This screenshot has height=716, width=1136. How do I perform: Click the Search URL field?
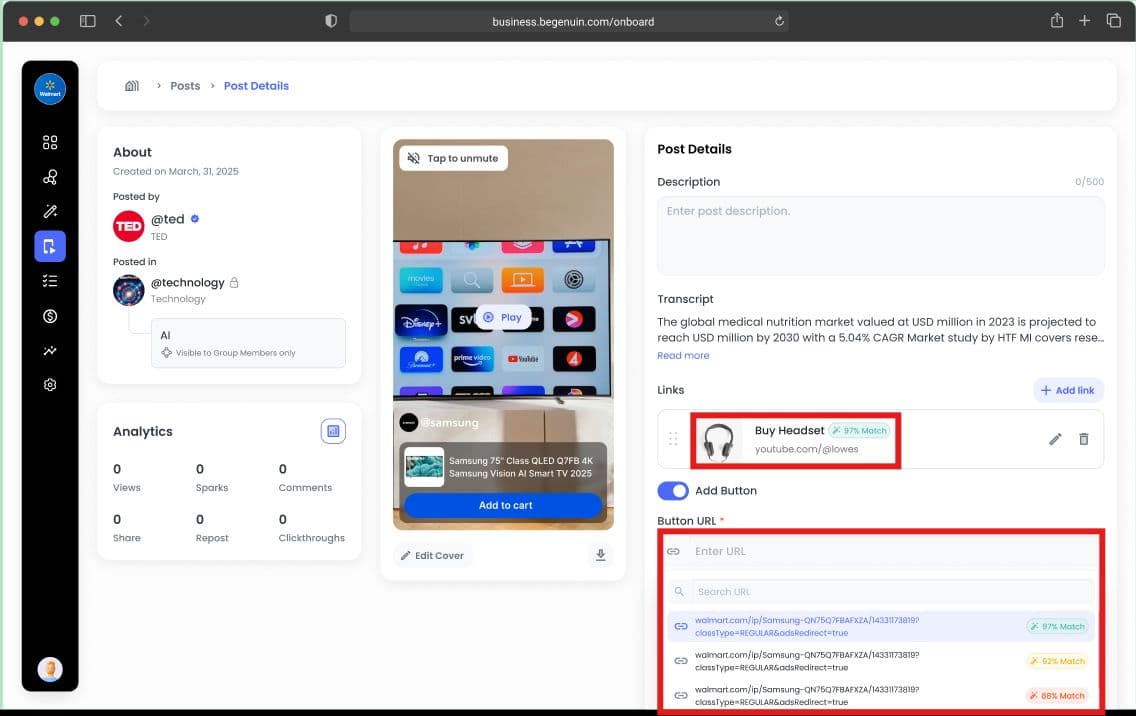click(880, 591)
